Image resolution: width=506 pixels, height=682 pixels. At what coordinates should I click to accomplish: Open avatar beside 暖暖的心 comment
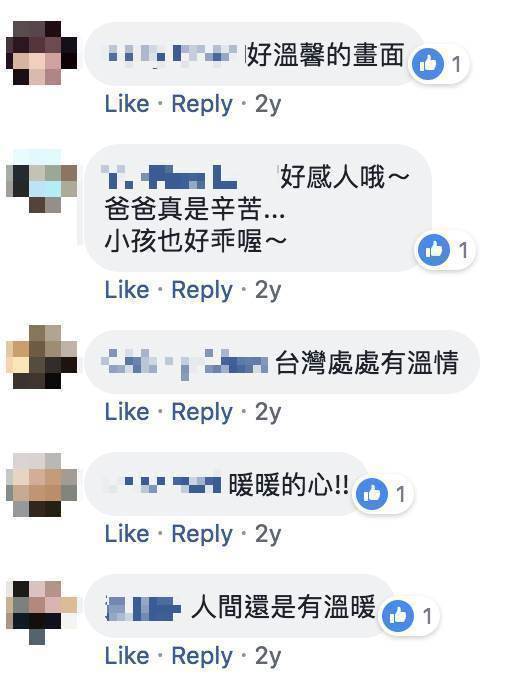[42, 485]
